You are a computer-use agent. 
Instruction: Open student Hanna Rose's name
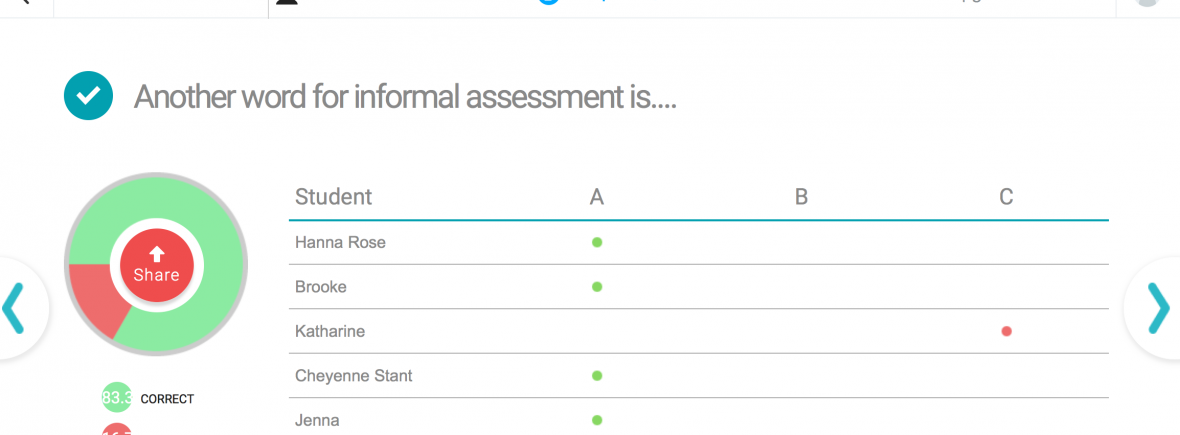340,242
